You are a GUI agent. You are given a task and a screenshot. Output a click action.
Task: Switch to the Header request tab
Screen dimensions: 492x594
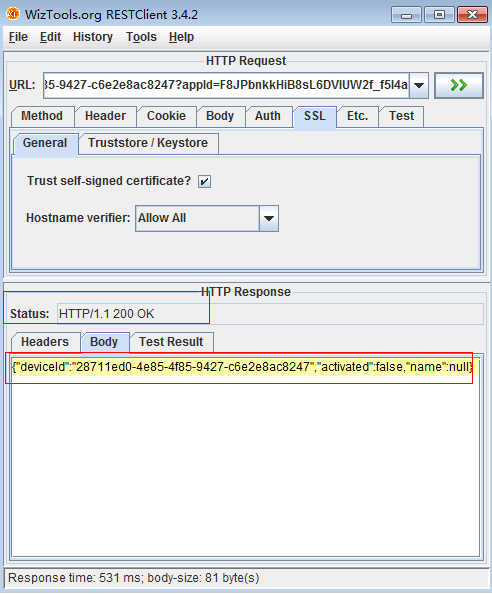click(105, 116)
